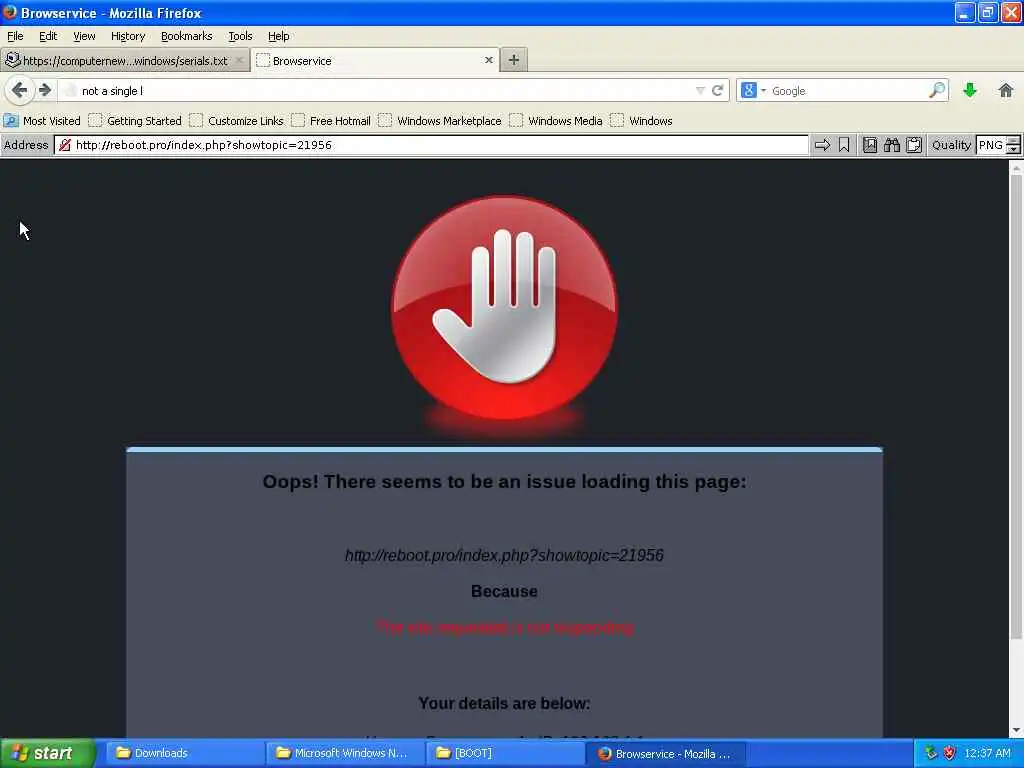Open Most Visited bookmarks folder

(x=42, y=121)
